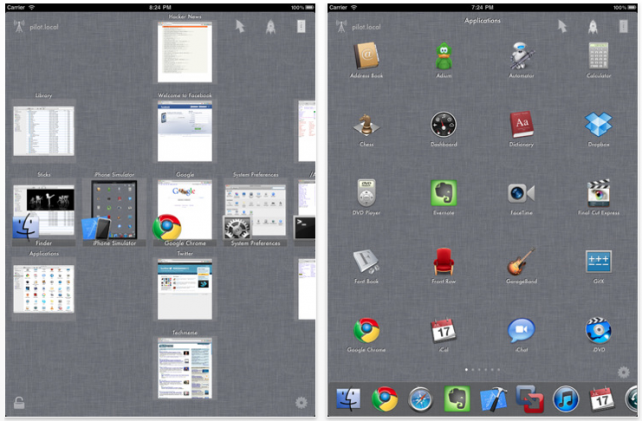Launch iCal from the Applications grid

coord(444,330)
